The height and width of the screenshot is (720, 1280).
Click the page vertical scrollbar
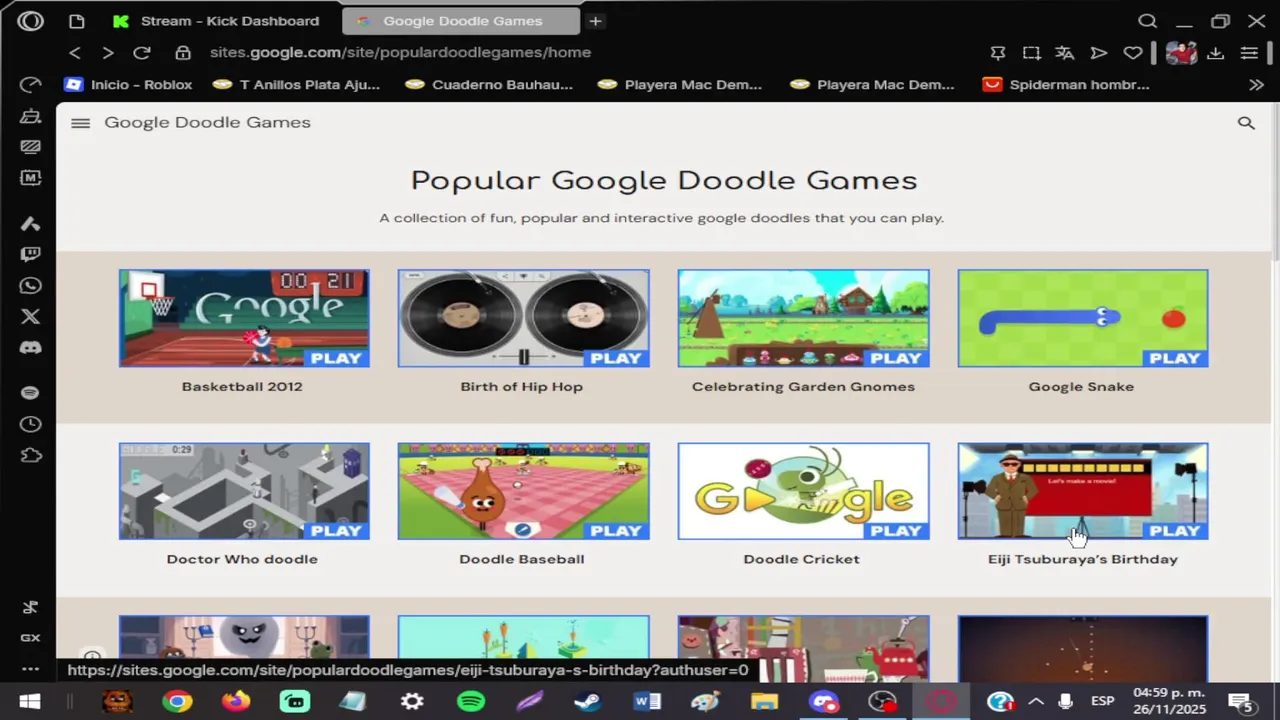click(x=1274, y=180)
